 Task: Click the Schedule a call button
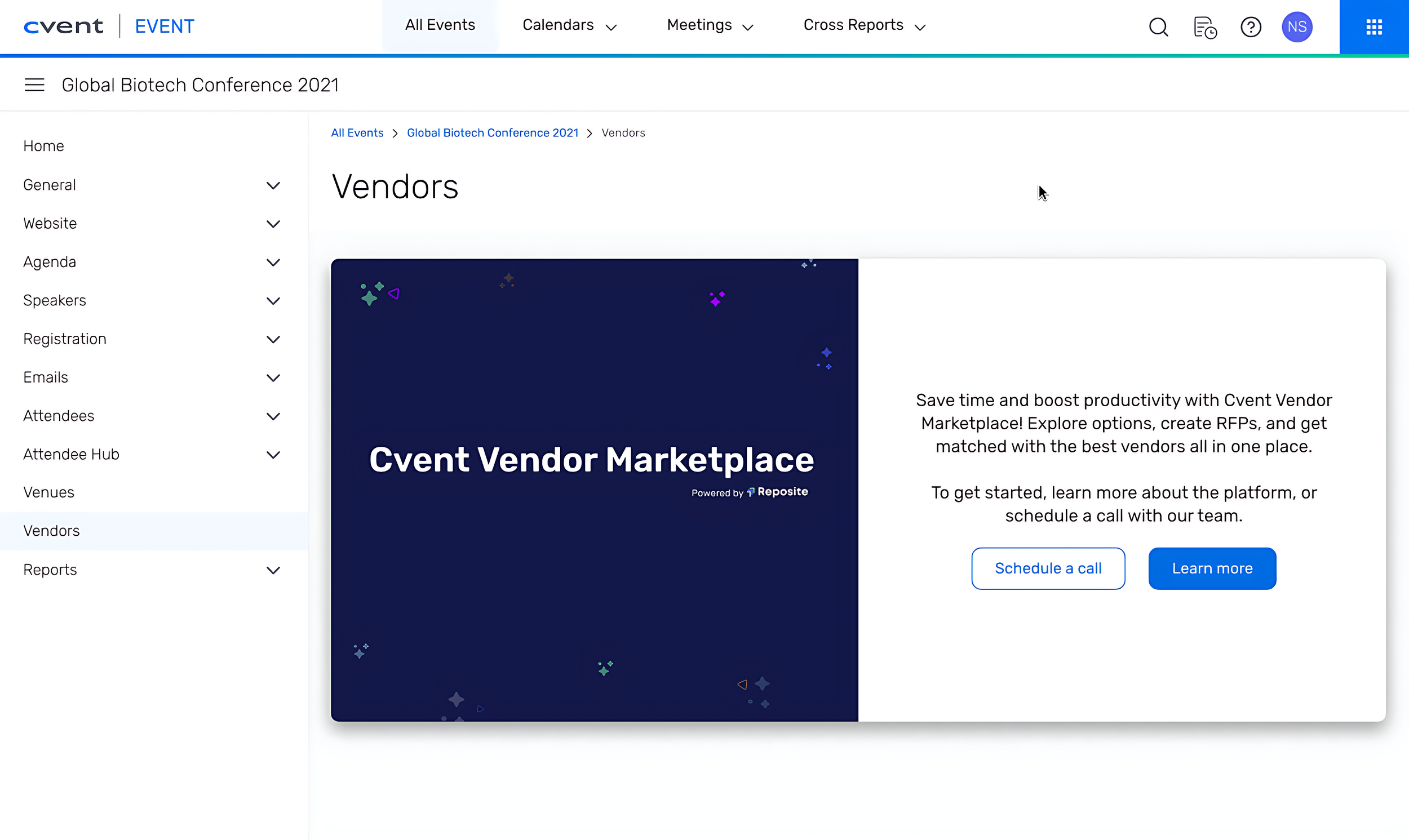click(1047, 568)
